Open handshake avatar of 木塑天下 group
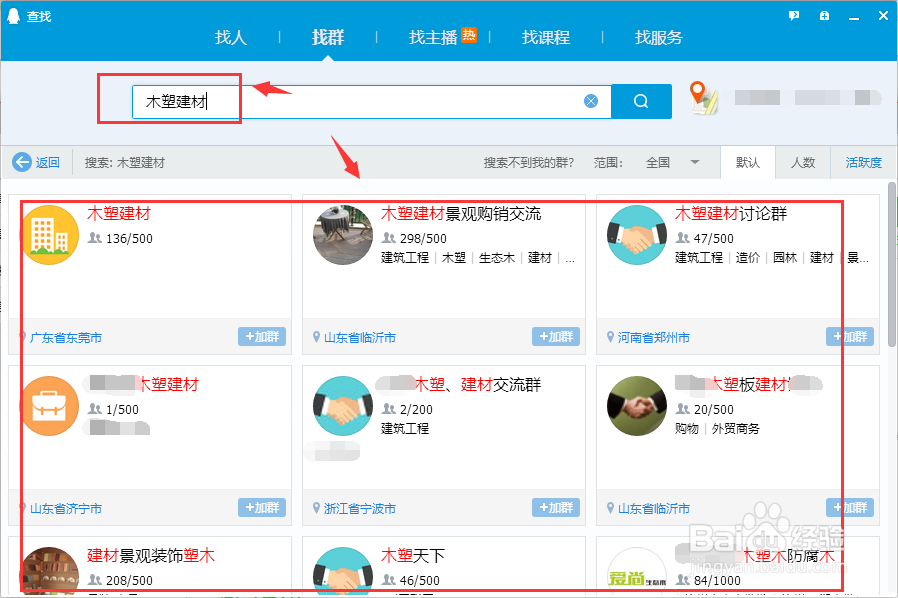 point(343,570)
